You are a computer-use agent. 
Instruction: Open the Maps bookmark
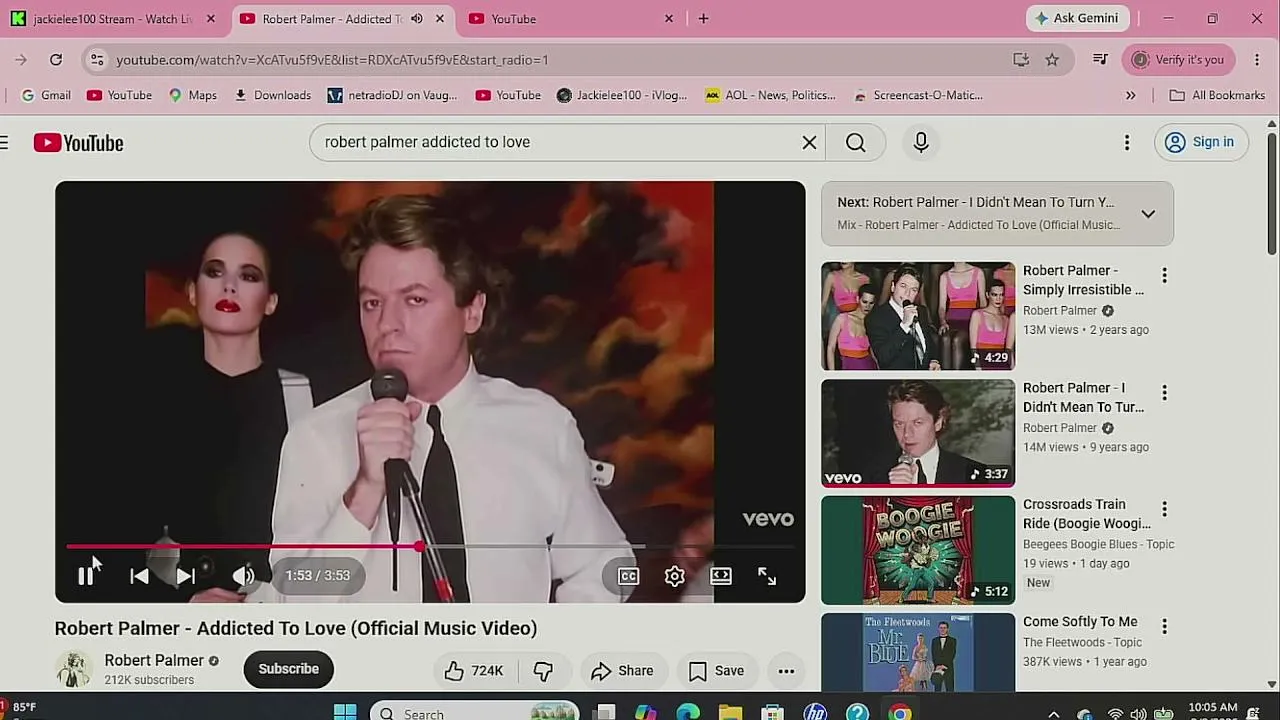(193, 95)
